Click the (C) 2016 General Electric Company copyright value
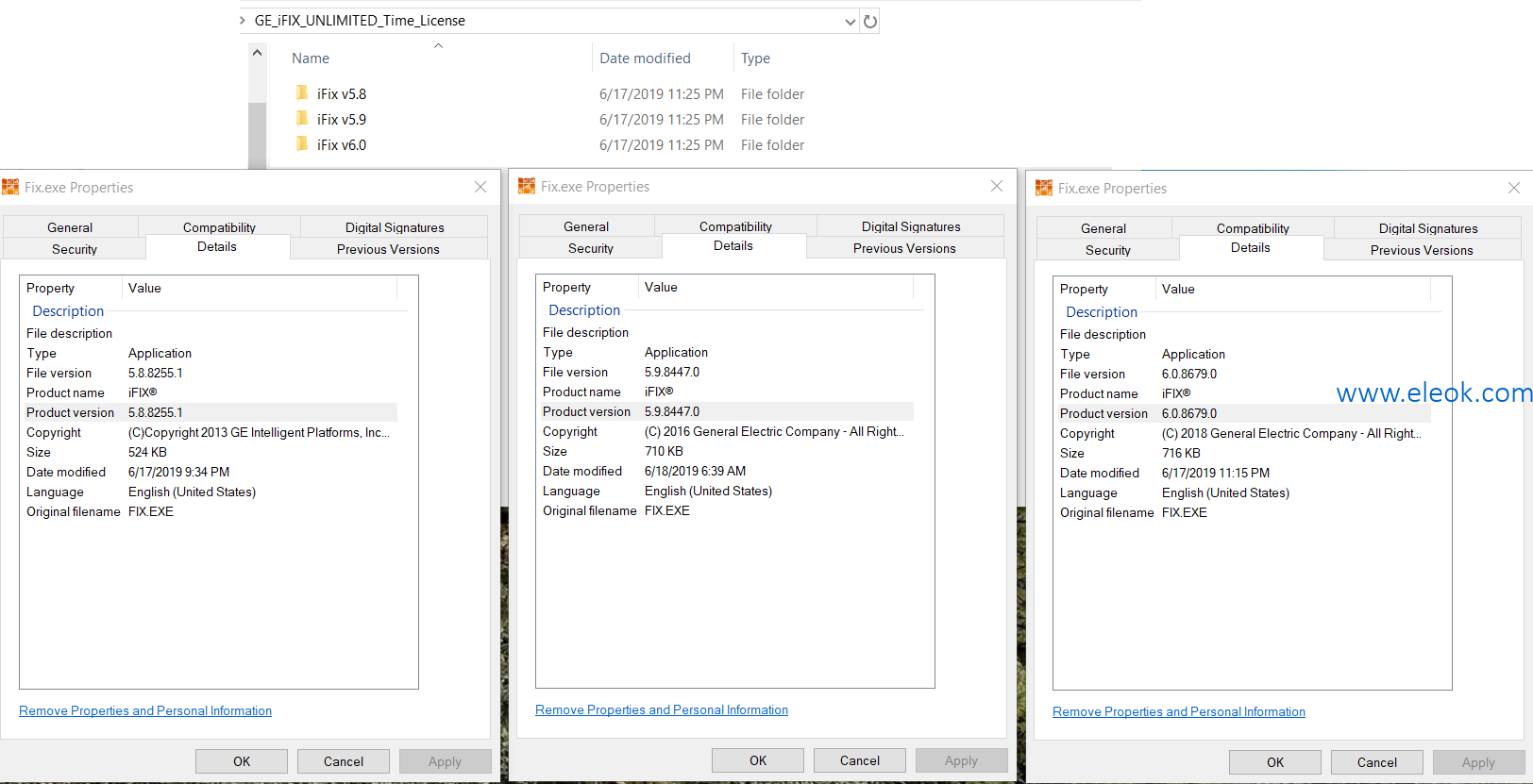Screen dimensions: 1533x784 pyautogui.click(x=774, y=431)
